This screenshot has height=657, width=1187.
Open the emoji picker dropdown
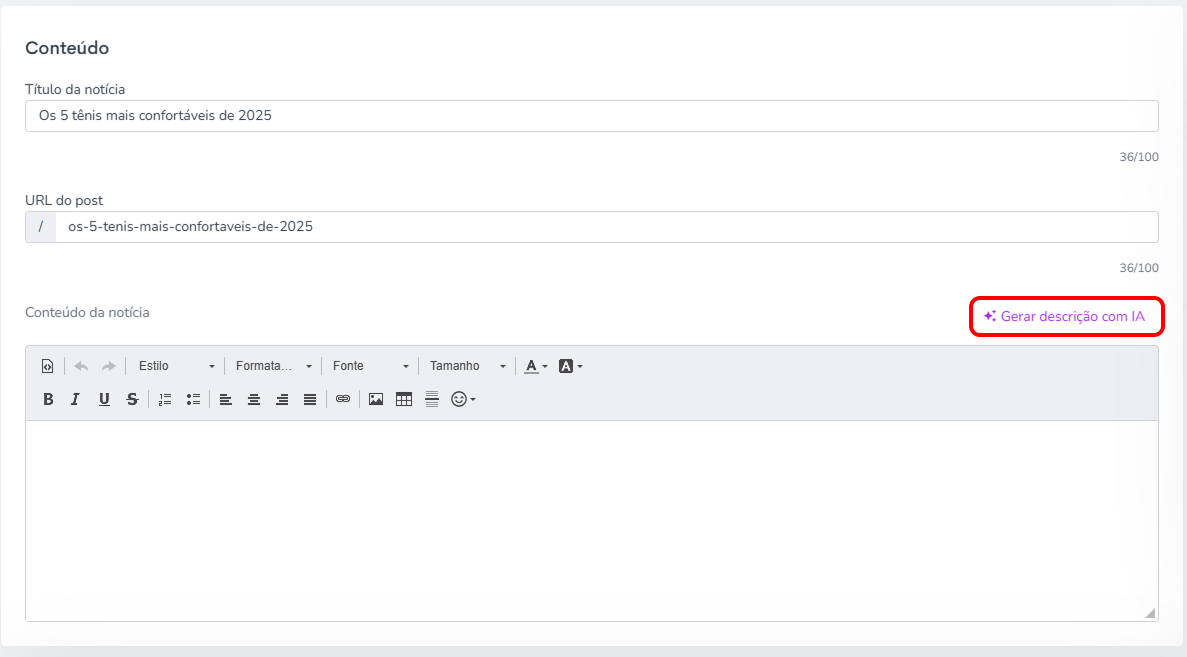tap(463, 400)
